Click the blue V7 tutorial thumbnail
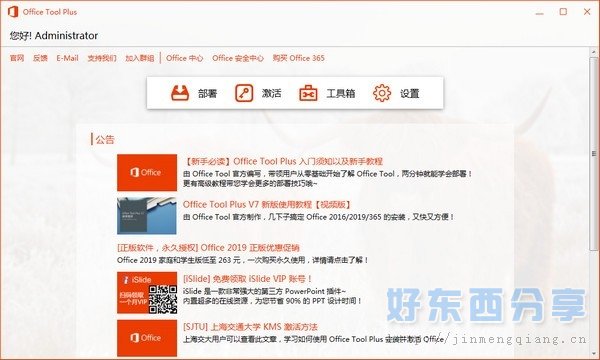The width and height of the screenshot is (600, 360). 147,216
